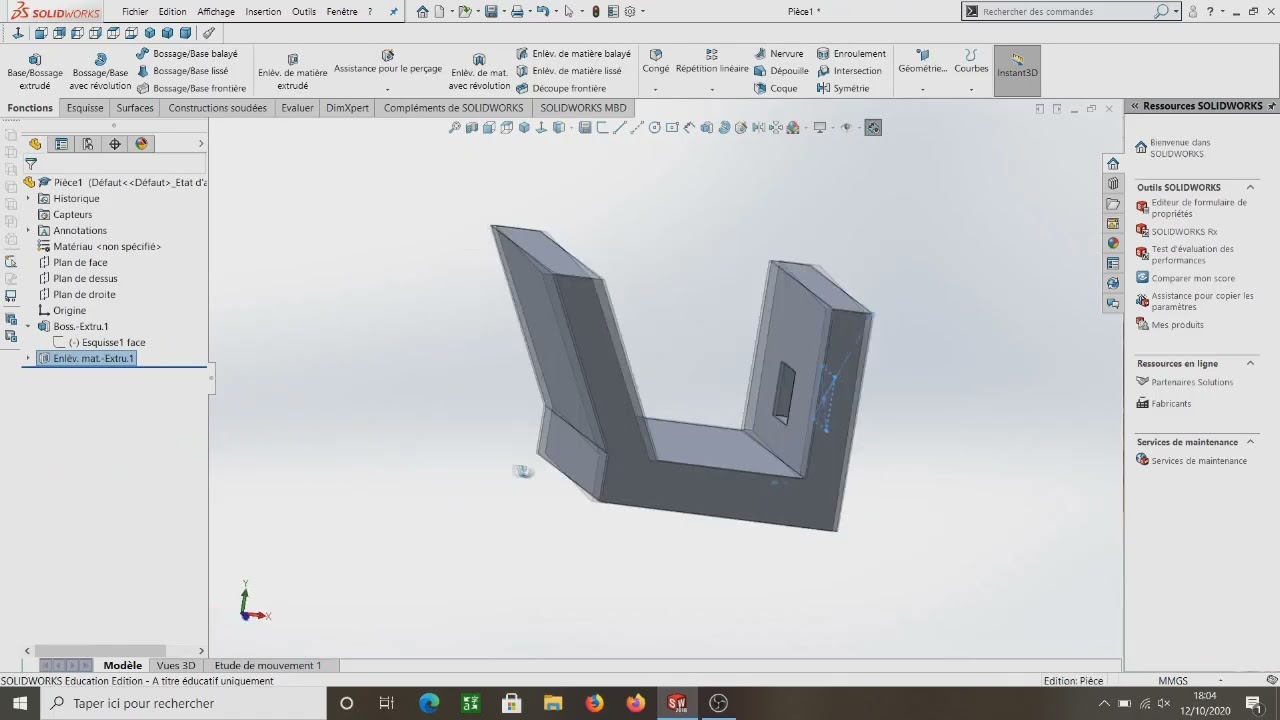
Task: Click Bienvenue dans SOLIDWORKS link
Action: [x=1180, y=148]
